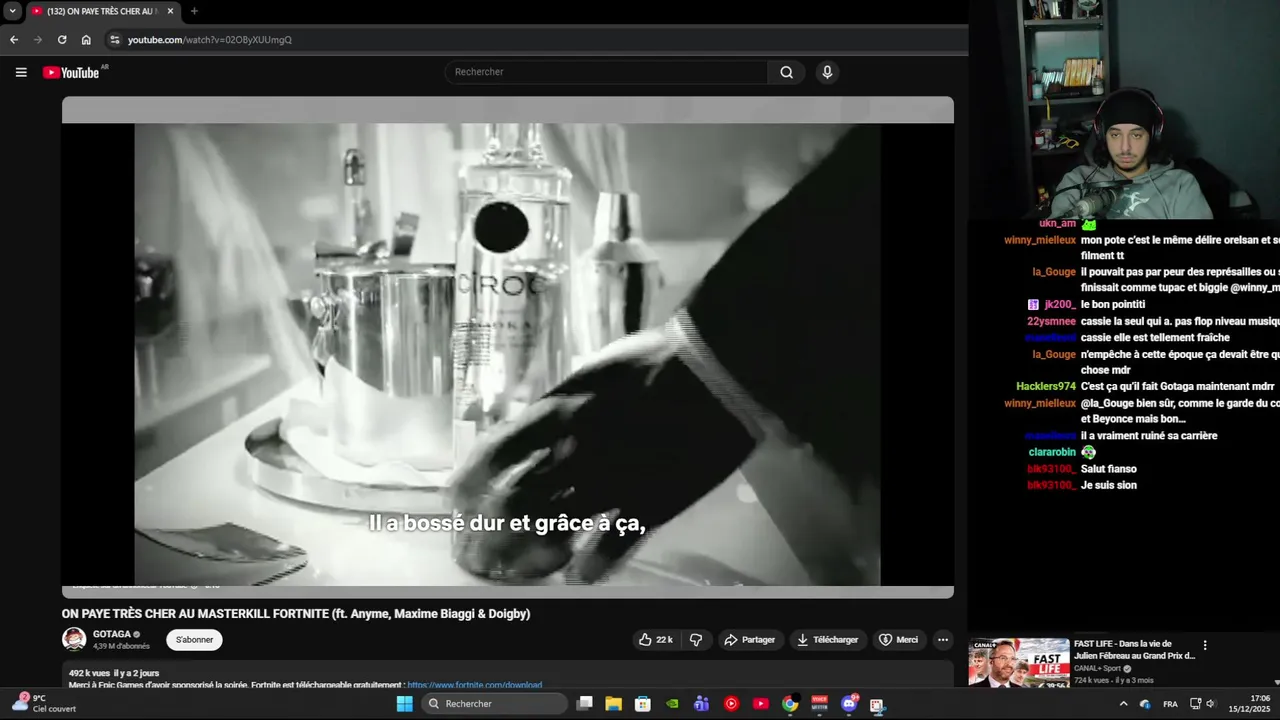
Task: Open the browser home page icon
Action: [x=86, y=40]
